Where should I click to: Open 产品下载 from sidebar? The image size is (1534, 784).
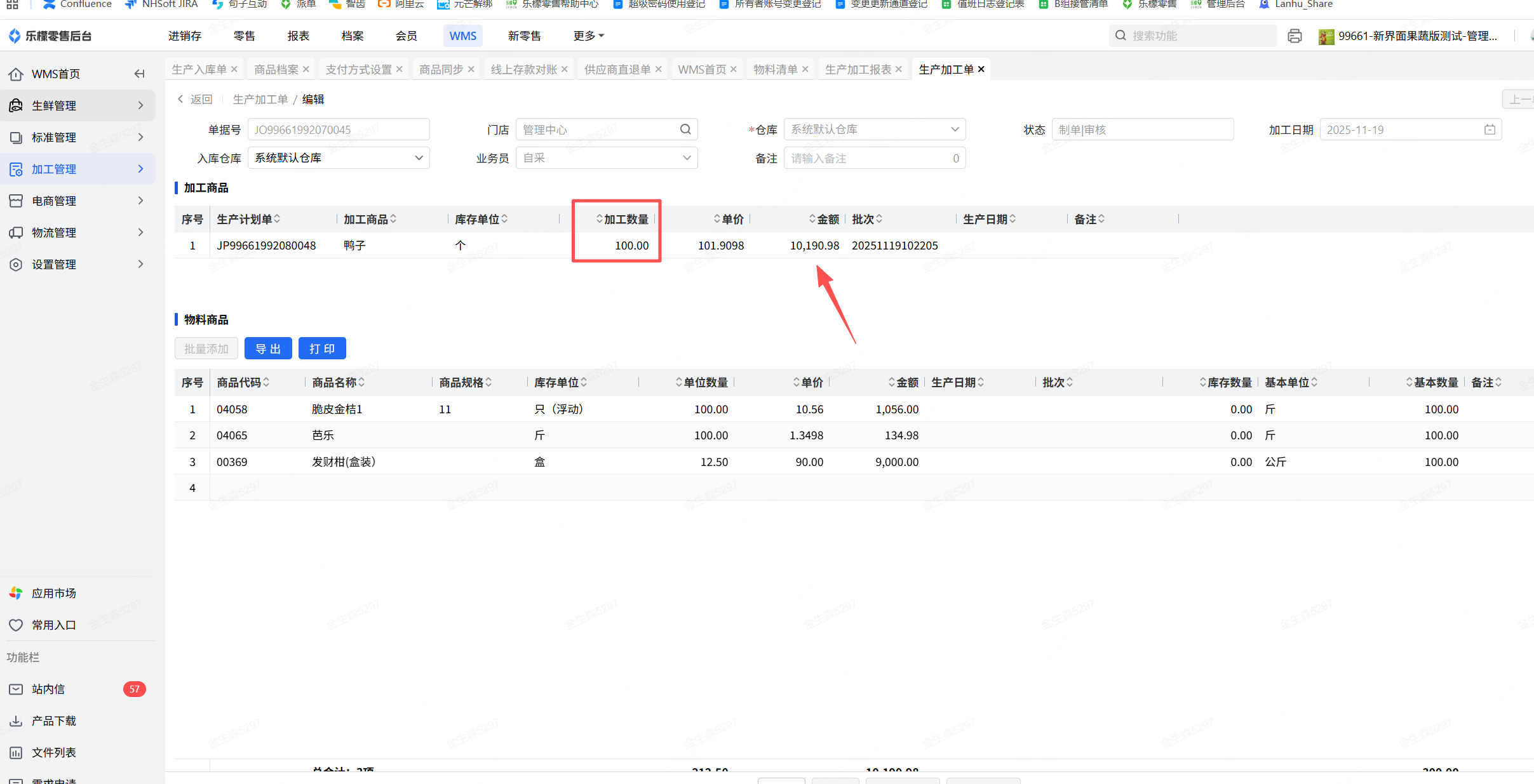click(53, 721)
